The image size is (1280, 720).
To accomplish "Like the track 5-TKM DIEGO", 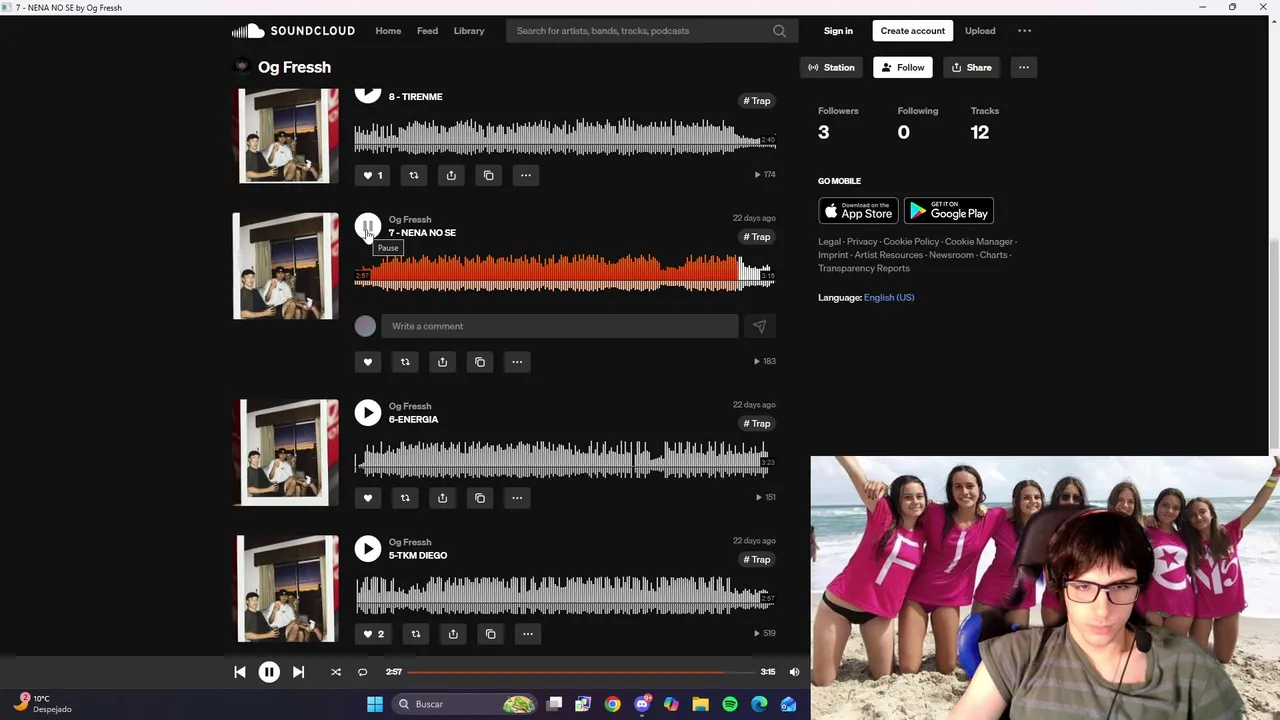I will (373, 634).
